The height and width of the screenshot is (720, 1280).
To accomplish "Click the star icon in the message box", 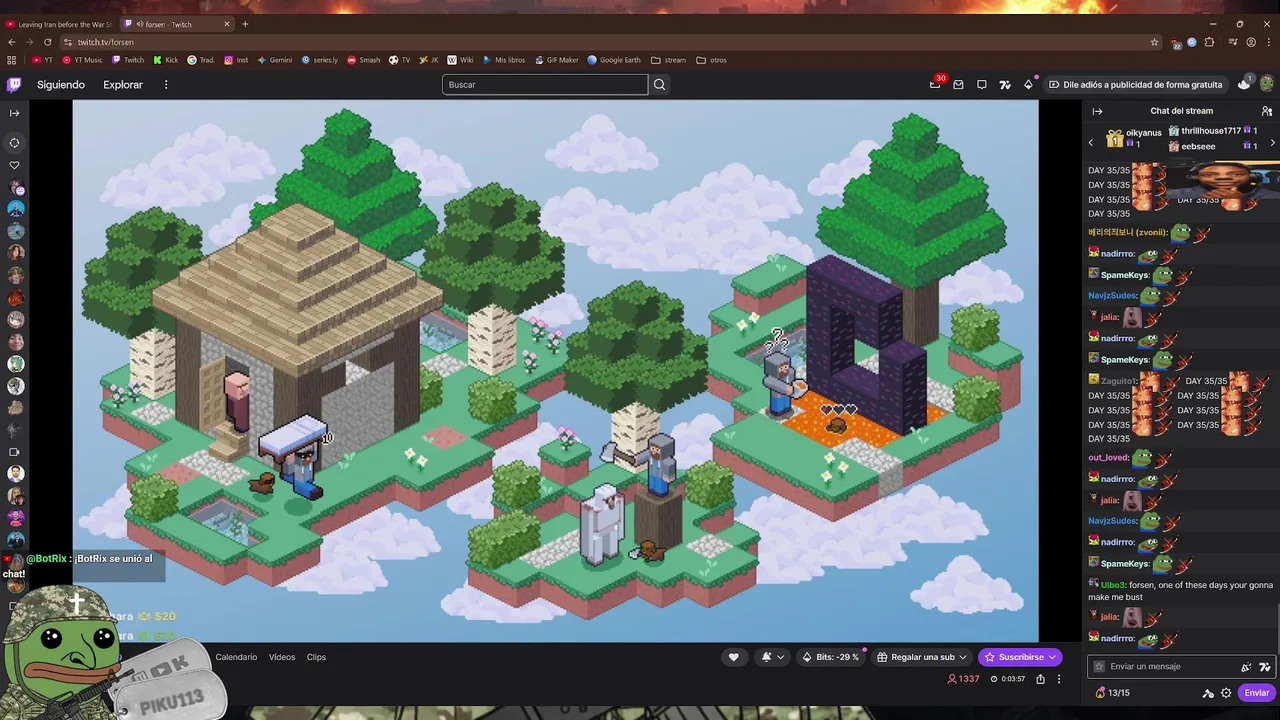I will click(x=1099, y=667).
